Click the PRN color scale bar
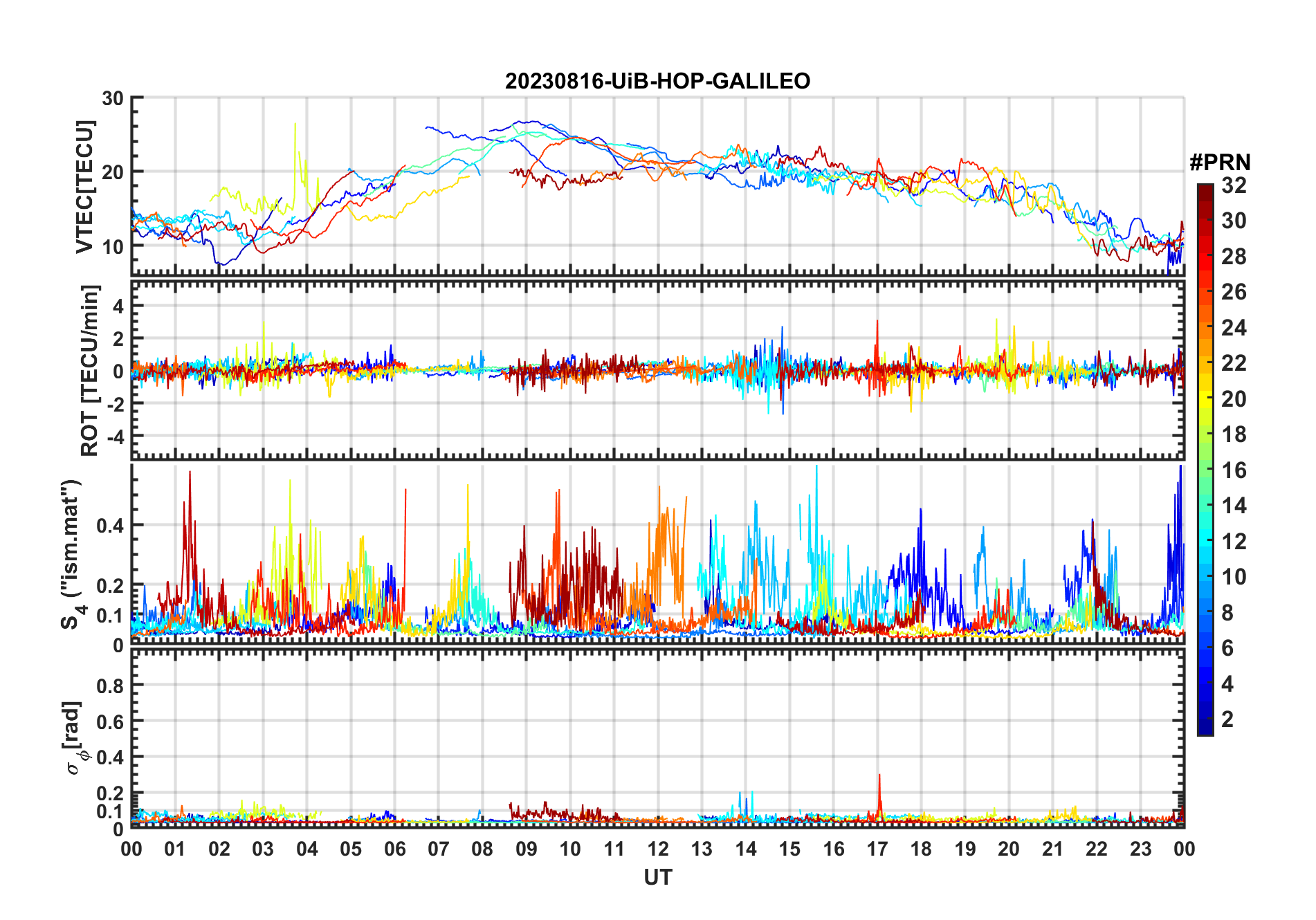The image size is (1316, 920). pyautogui.click(x=1205, y=459)
